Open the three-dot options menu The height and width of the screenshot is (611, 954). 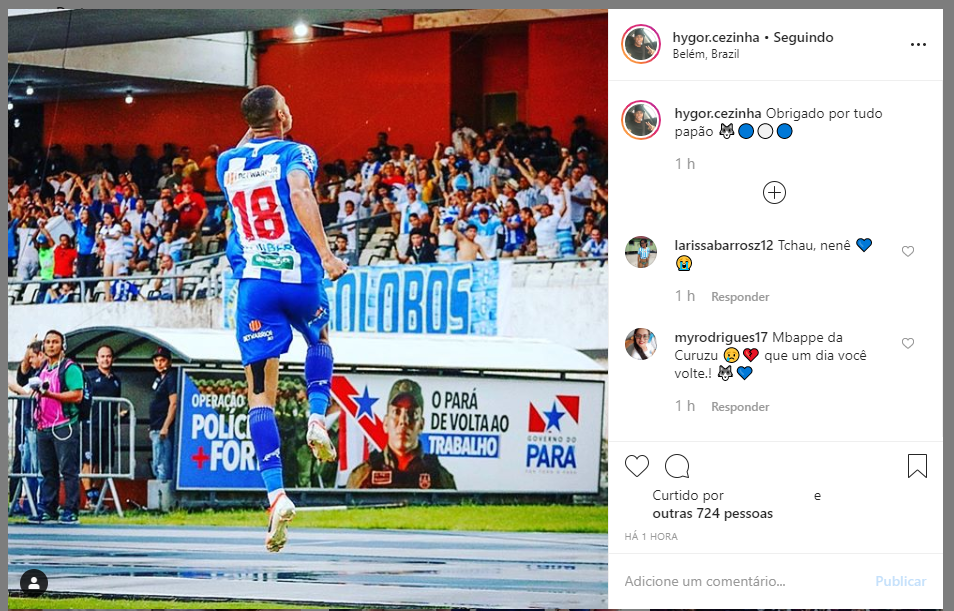[x=918, y=44]
